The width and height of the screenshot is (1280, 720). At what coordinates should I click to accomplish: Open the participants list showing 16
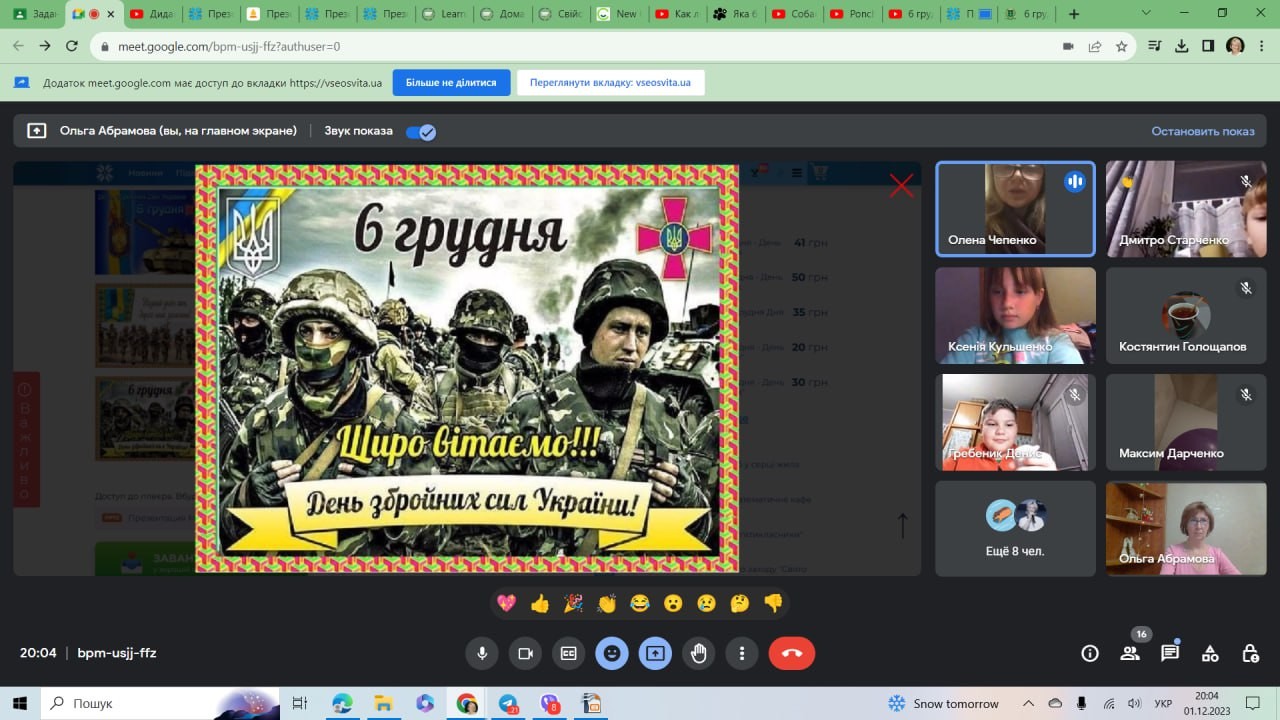pos(1130,653)
